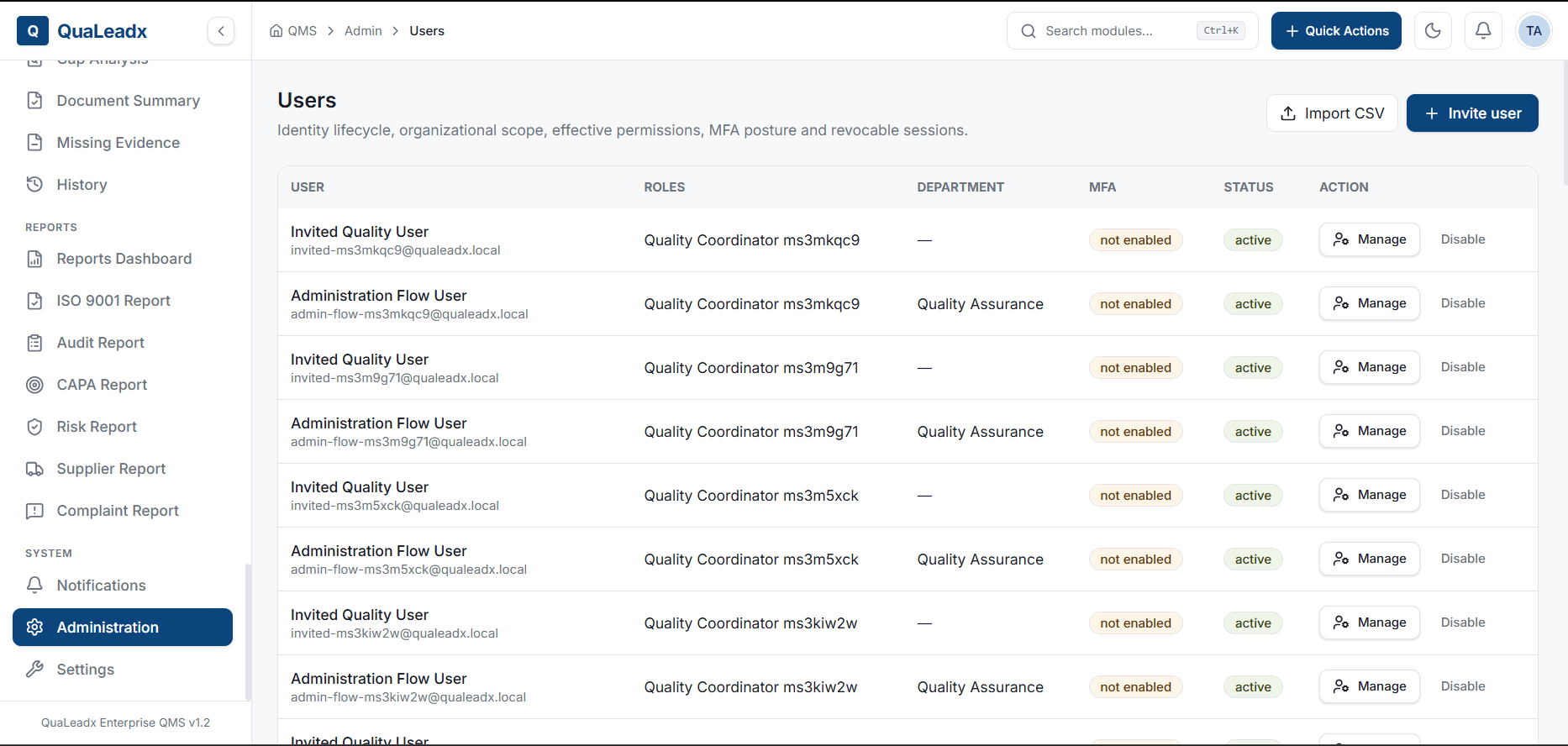The height and width of the screenshot is (746, 1568).
Task: Click the ISO 9001 Report file icon
Action: click(x=34, y=301)
